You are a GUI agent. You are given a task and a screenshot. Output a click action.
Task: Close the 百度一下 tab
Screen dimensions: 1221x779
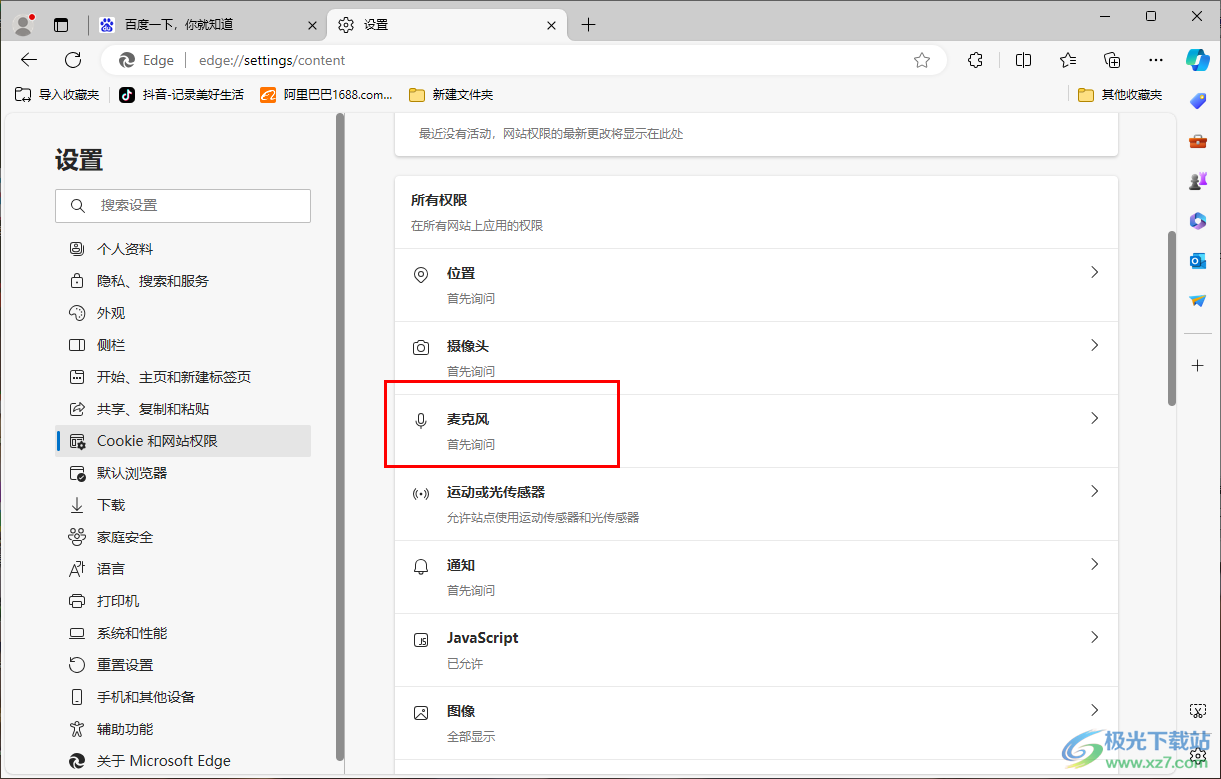(x=312, y=25)
